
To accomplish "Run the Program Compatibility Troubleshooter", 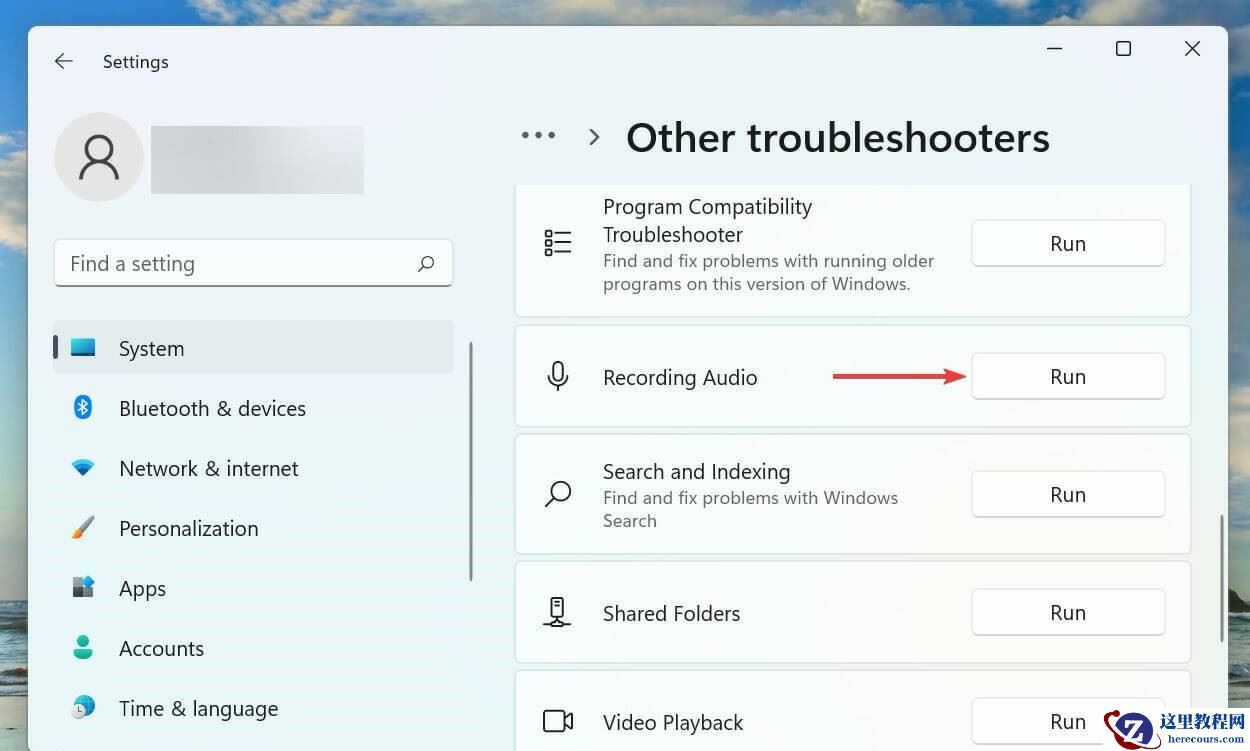I will click(1067, 244).
